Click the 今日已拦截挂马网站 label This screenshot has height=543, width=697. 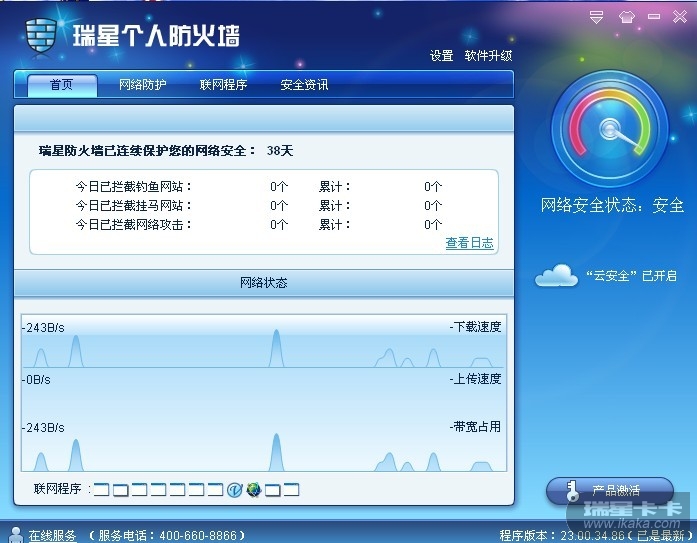coord(133,206)
